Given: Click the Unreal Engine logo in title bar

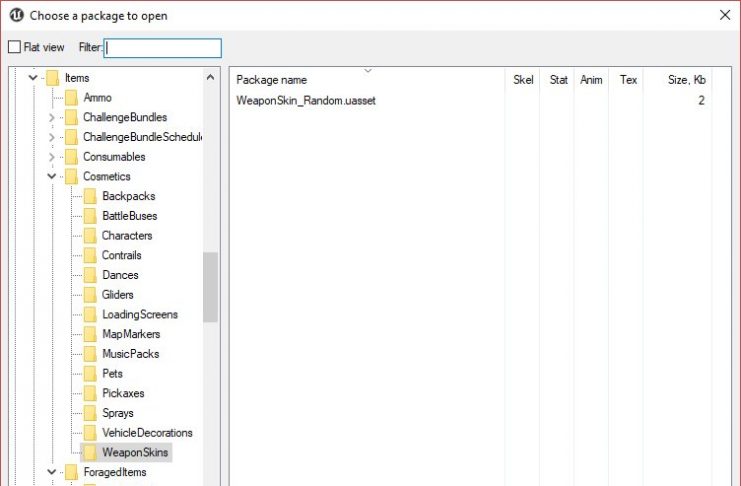Looking at the screenshot, I should click(x=17, y=15).
